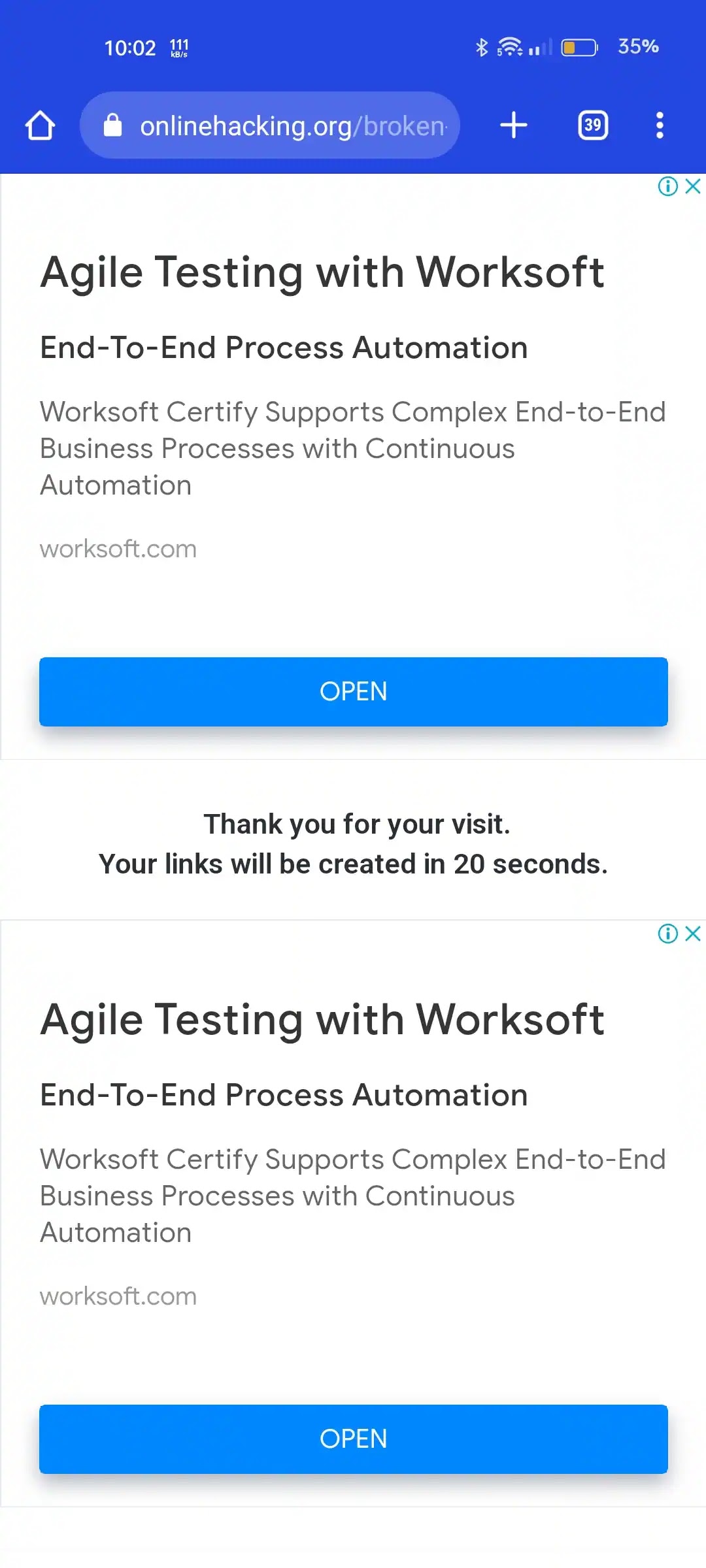Open the three-dot browser menu
This screenshot has width=706, height=1568.
pos(660,125)
